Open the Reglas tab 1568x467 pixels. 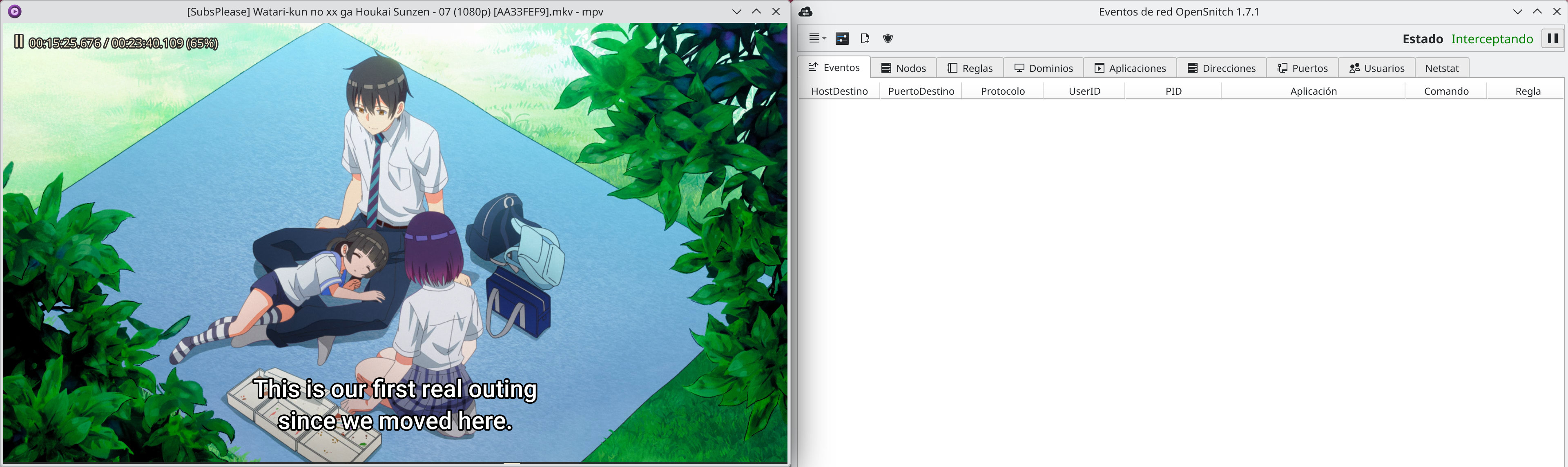(970, 68)
